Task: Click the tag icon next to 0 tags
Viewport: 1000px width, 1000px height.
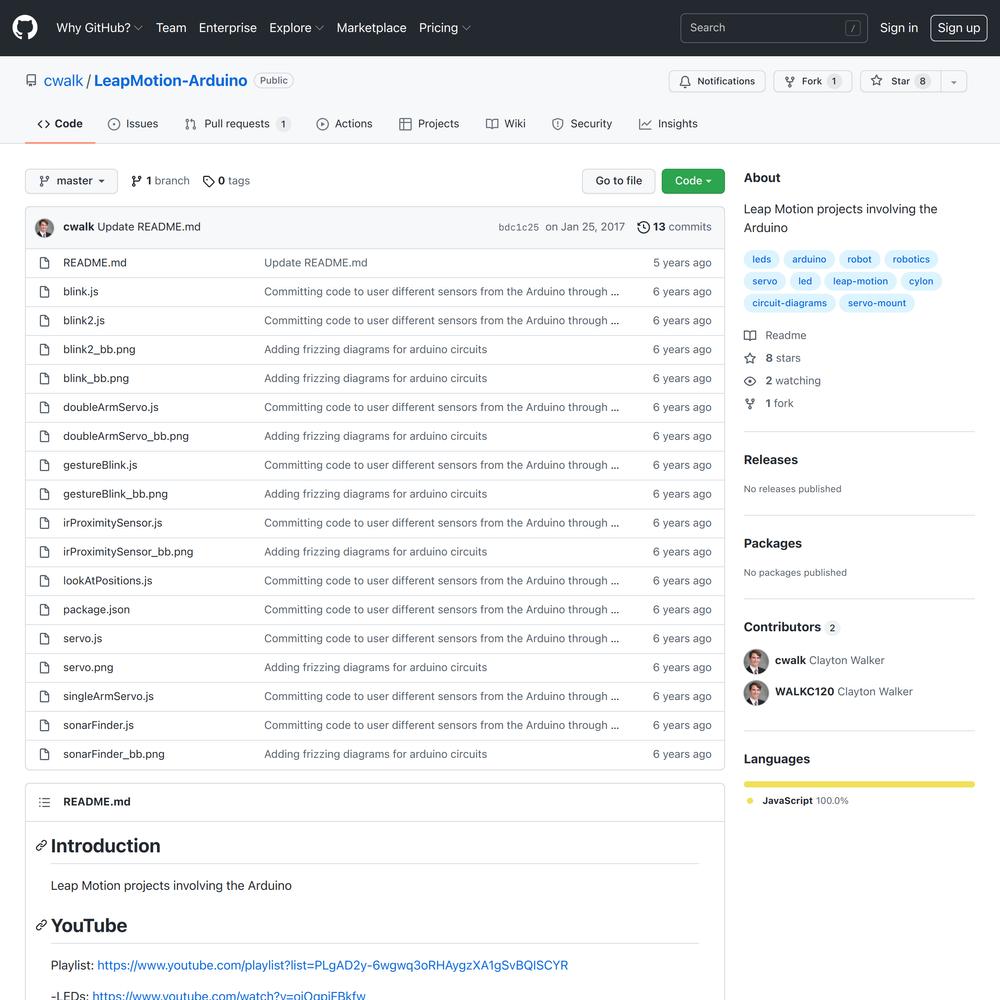Action: pos(209,181)
